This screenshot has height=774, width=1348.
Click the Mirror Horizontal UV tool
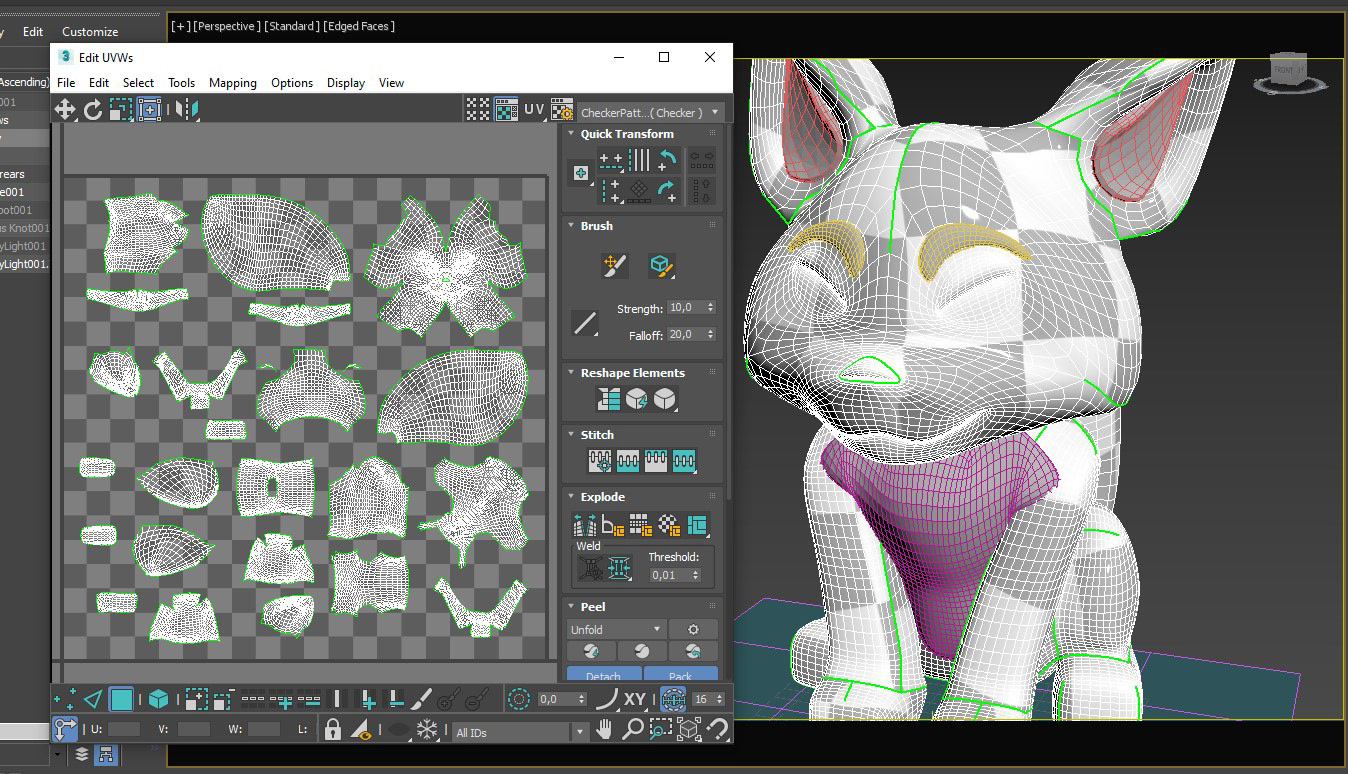(x=186, y=110)
